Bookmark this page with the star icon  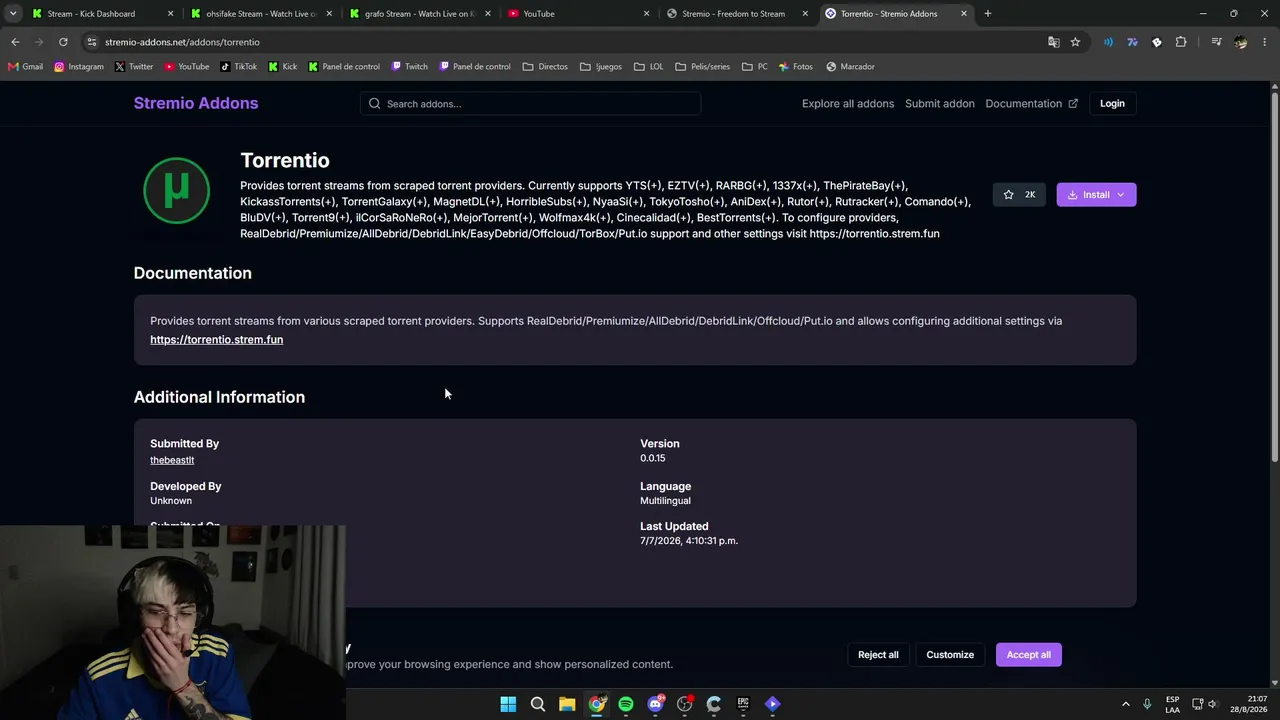coord(1075,42)
